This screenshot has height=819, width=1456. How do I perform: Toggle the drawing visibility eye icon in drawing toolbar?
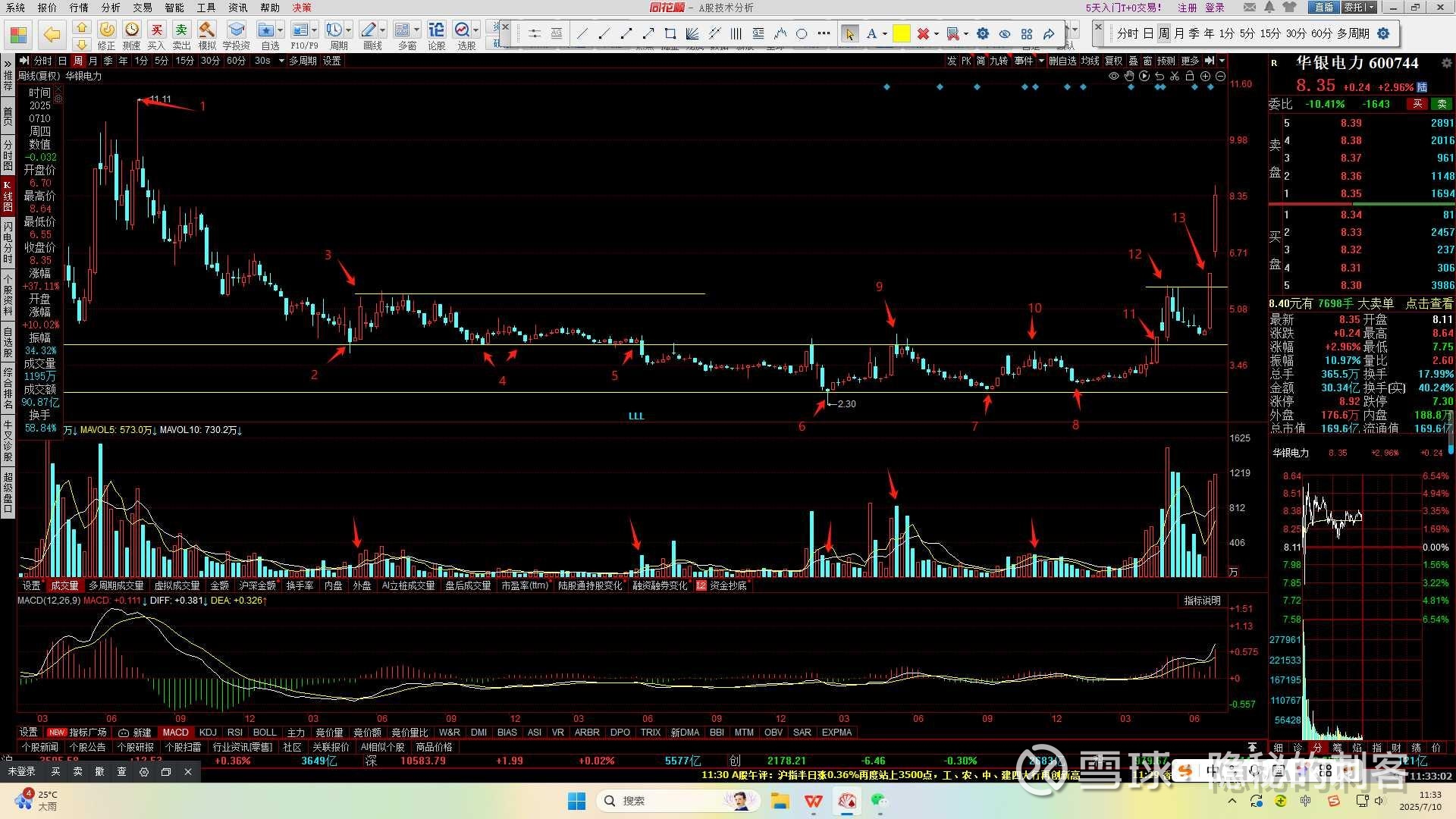pos(1005,33)
